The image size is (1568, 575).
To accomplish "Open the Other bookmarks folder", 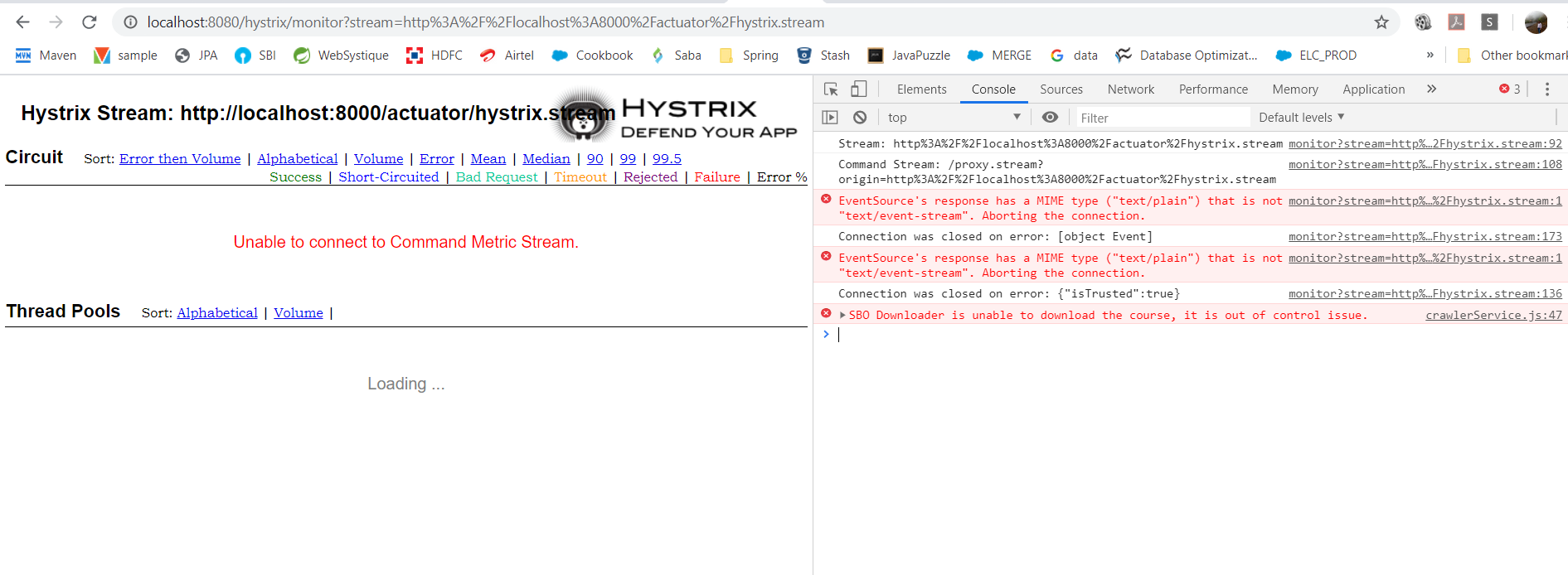I will click(1512, 56).
